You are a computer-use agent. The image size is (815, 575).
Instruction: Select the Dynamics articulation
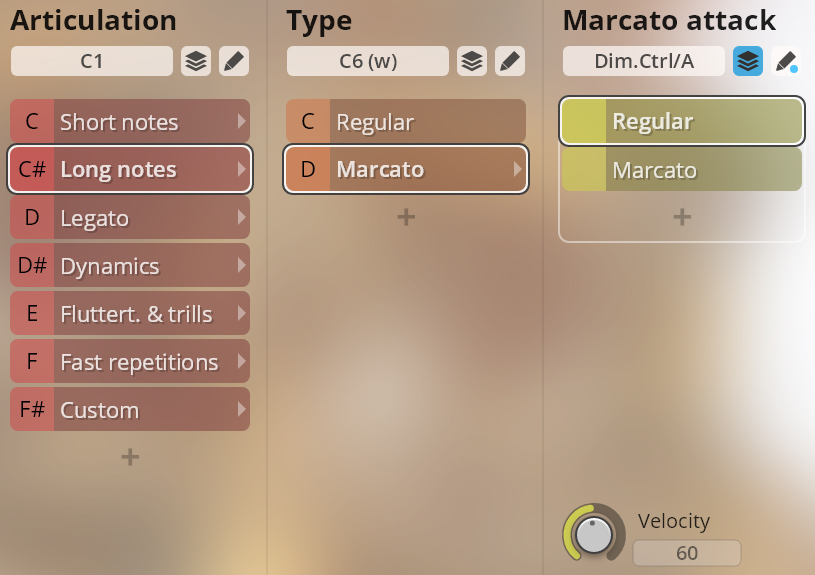tap(130, 266)
